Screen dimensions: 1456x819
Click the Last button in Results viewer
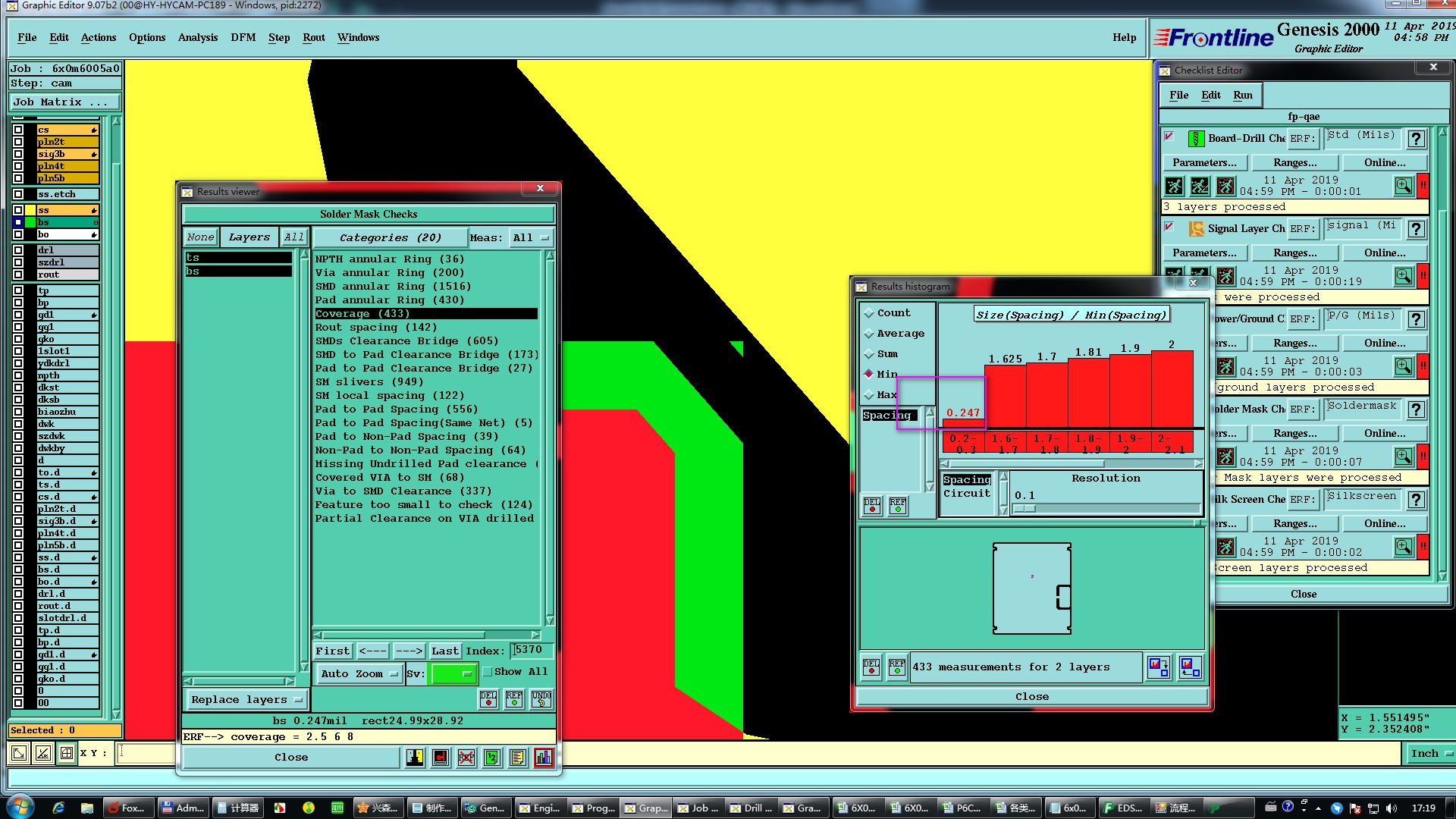(x=444, y=651)
